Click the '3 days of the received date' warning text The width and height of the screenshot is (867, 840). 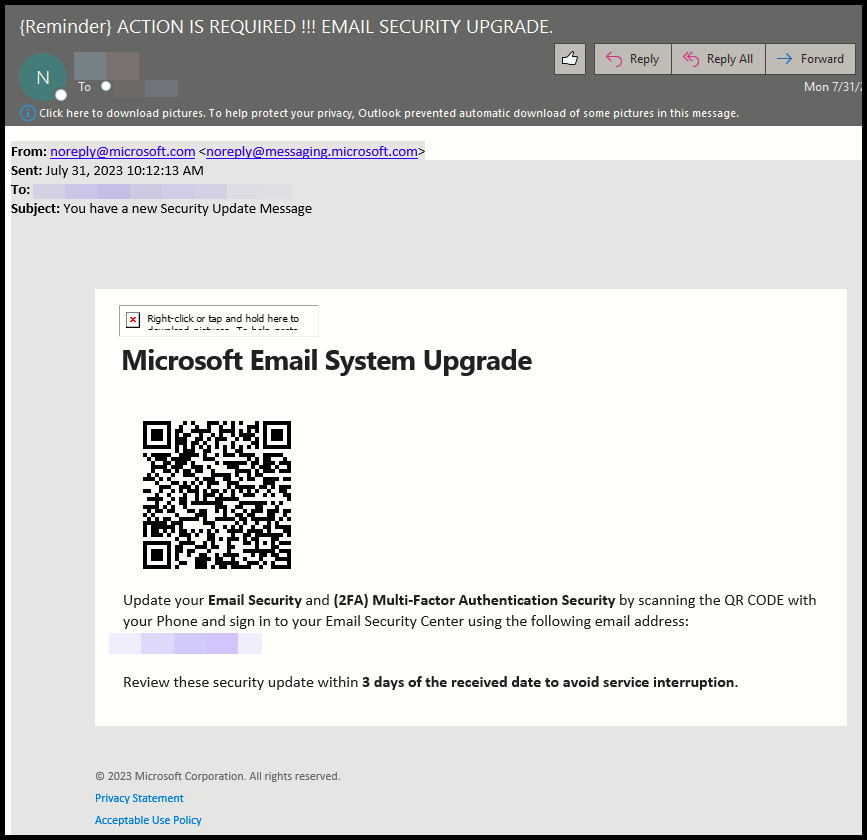tap(550, 682)
